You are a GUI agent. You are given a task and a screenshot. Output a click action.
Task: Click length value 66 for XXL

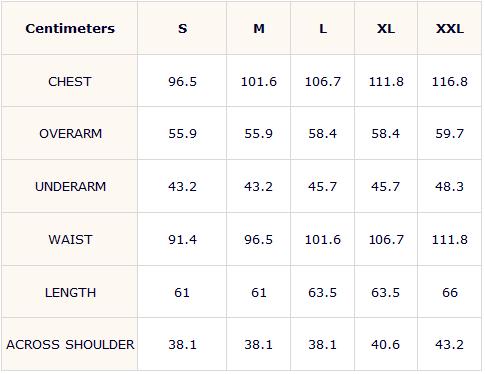click(450, 293)
